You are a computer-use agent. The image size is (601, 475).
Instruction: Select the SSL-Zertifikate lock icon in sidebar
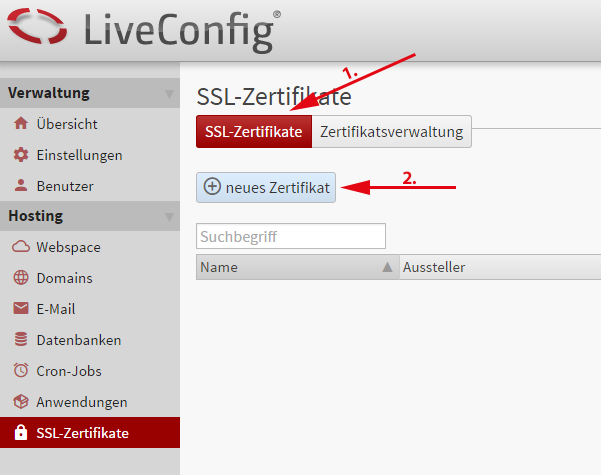click(x=20, y=433)
